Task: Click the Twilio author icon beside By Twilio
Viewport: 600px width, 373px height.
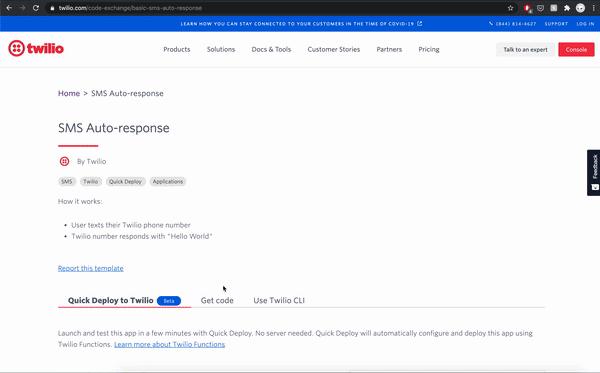Action: (64, 161)
